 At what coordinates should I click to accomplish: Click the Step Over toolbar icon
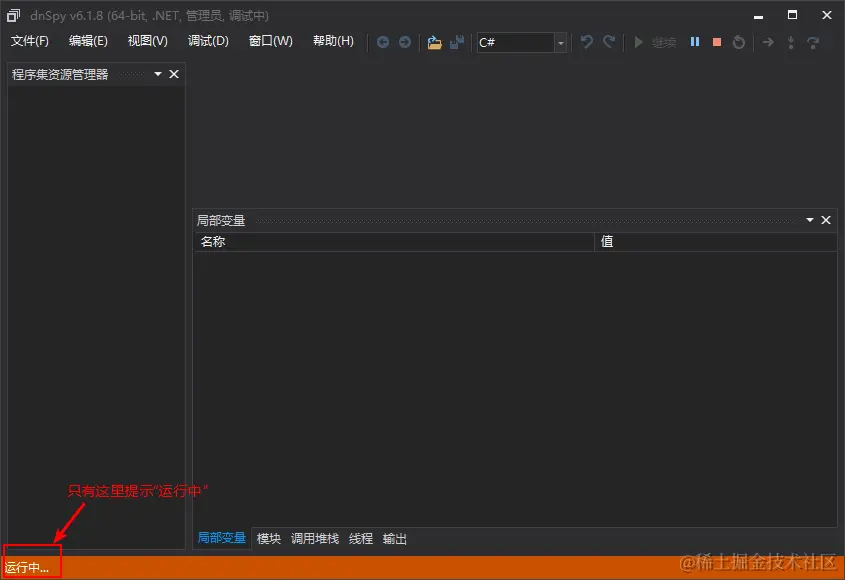(x=813, y=42)
